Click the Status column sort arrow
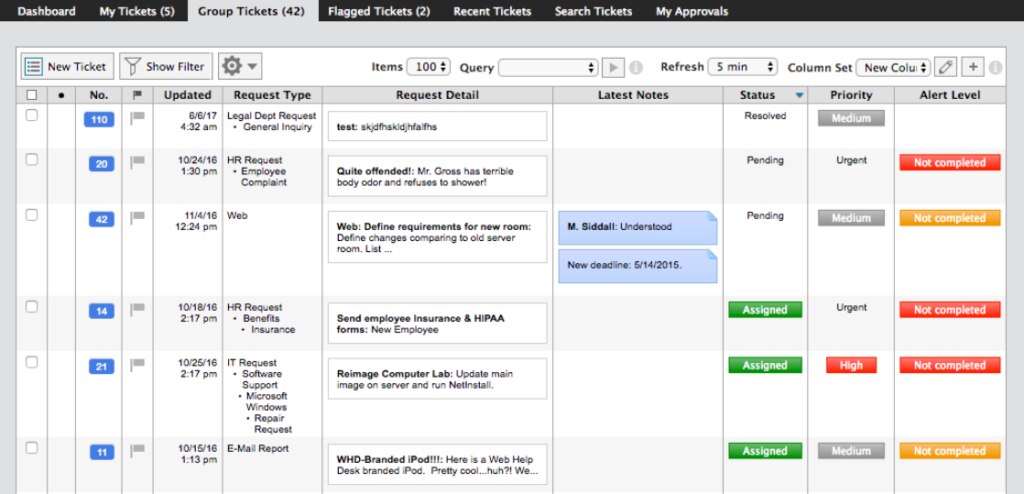Image resolution: width=1024 pixels, height=494 pixels. [799, 95]
